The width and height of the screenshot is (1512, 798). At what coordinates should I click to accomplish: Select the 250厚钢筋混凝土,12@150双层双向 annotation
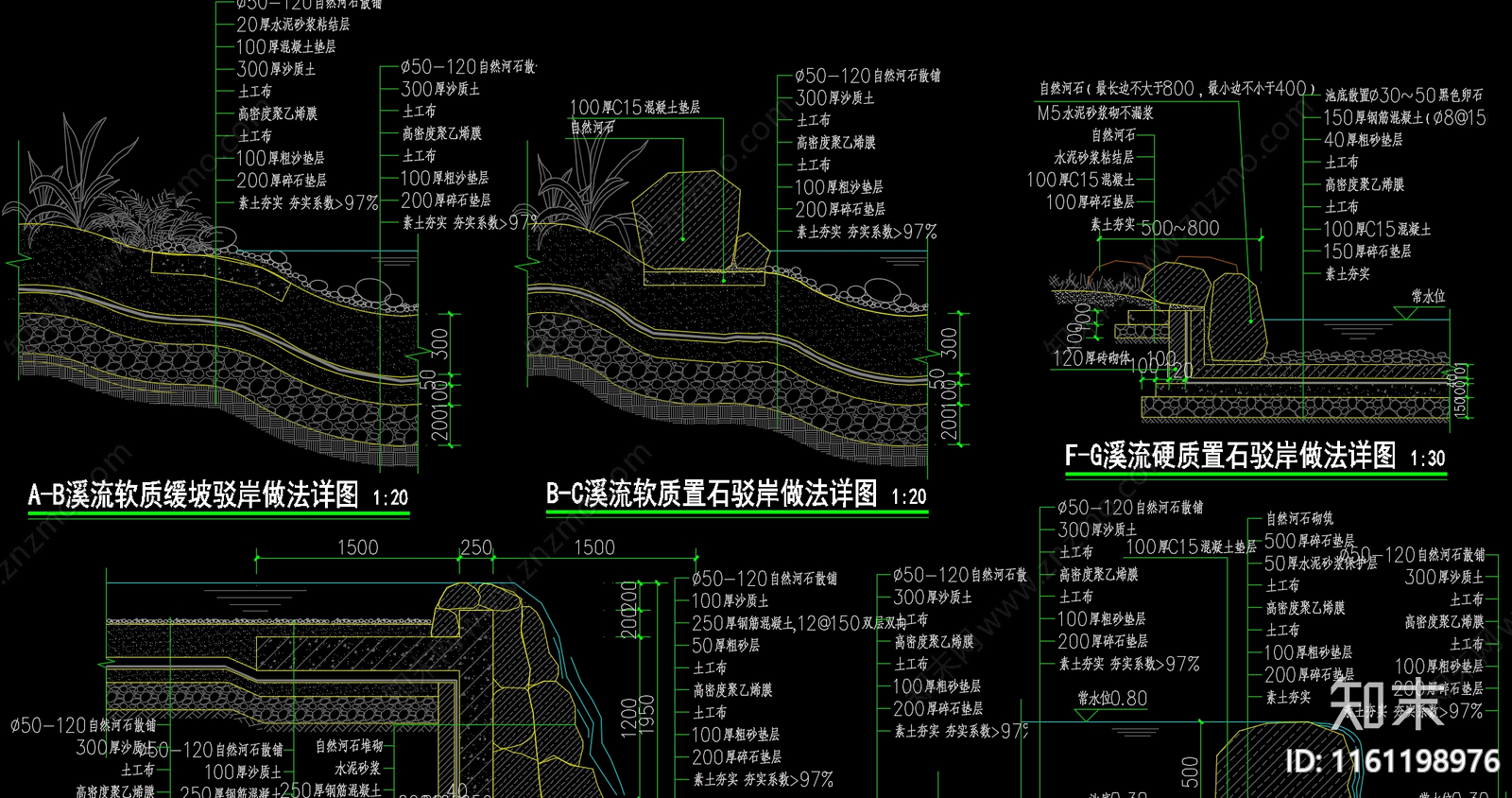(x=799, y=623)
